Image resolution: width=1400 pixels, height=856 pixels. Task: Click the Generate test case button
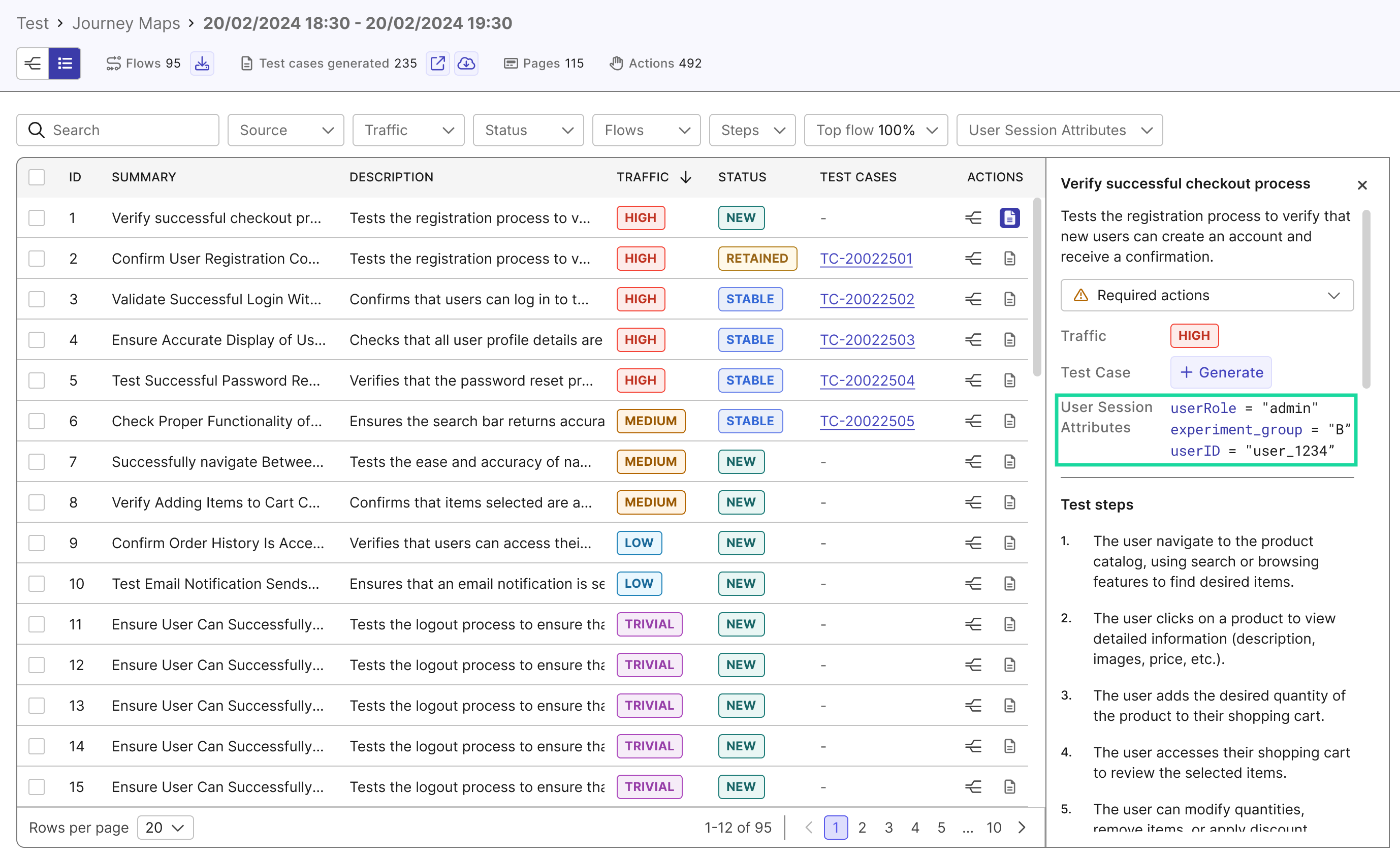(x=1221, y=372)
